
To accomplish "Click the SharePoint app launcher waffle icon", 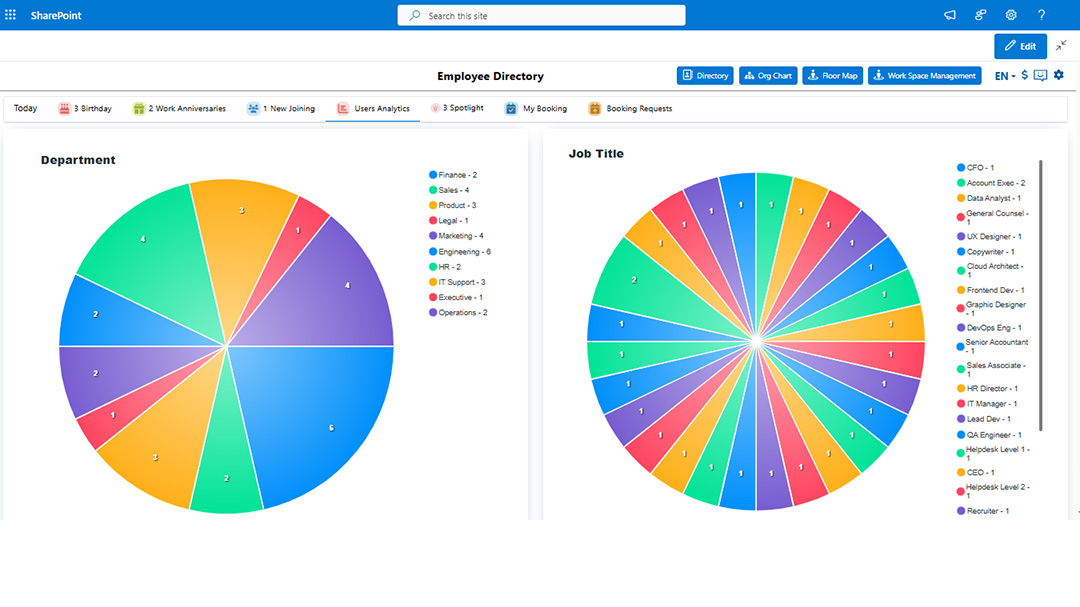I will click(x=11, y=14).
